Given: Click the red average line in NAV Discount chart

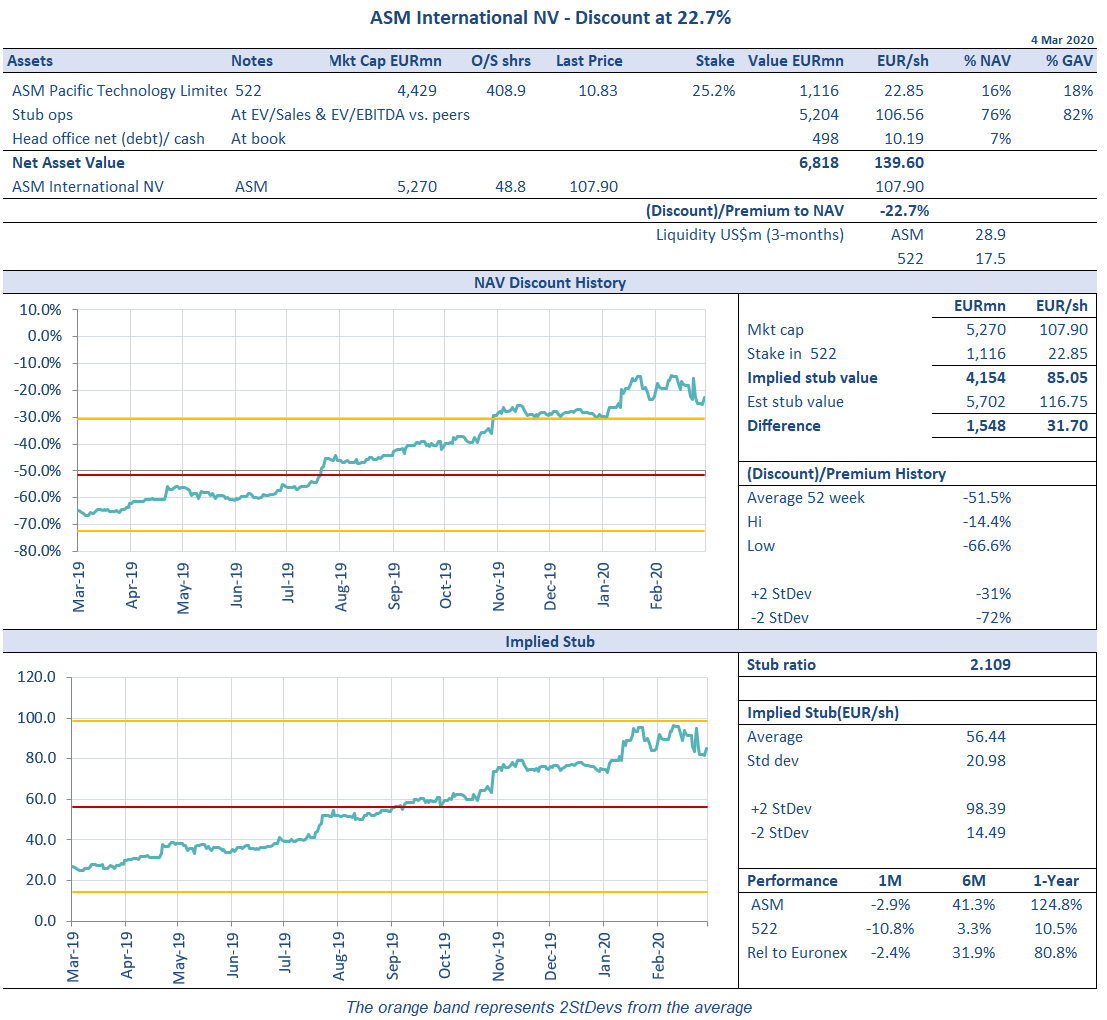Looking at the screenshot, I should tap(200, 475).
